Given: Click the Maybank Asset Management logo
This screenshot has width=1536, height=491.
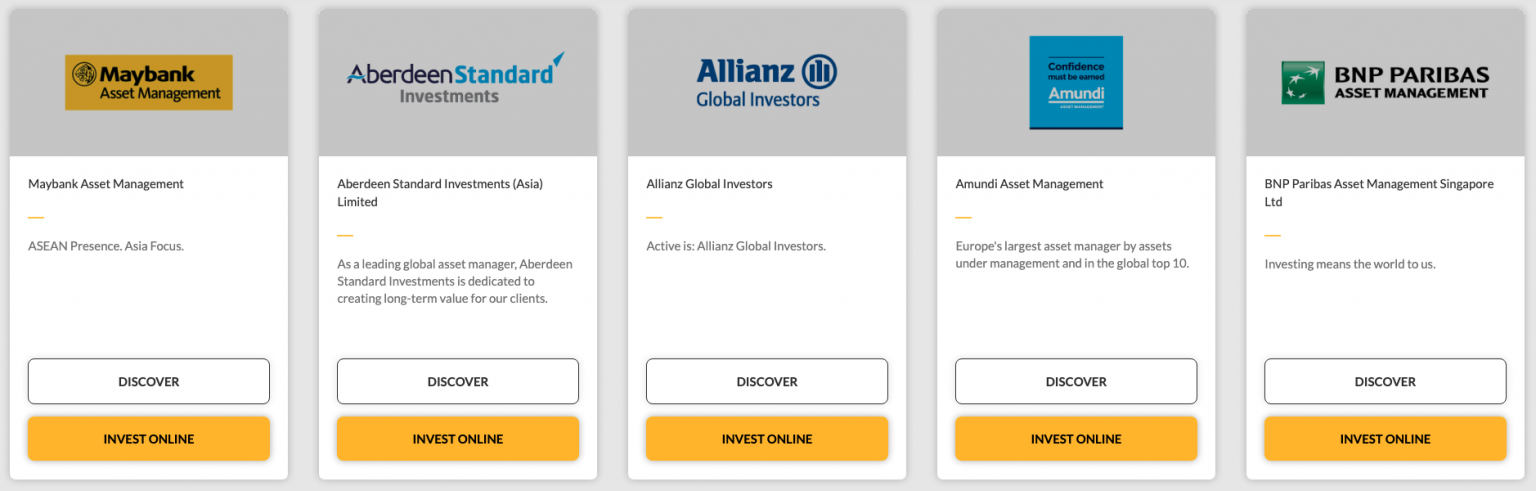Looking at the screenshot, I should click(x=149, y=82).
